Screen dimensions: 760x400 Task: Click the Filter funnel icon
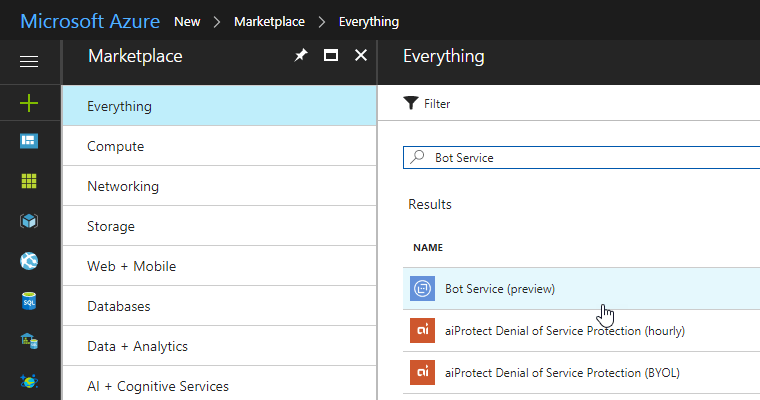coord(410,103)
